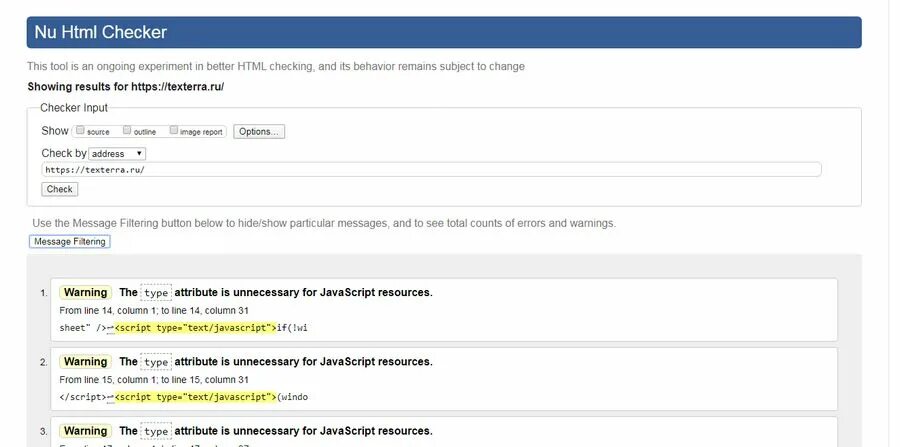The height and width of the screenshot is (447, 900).
Task: Select the 'Use the Message Filtering button' hint text
Action: tap(324, 223)
